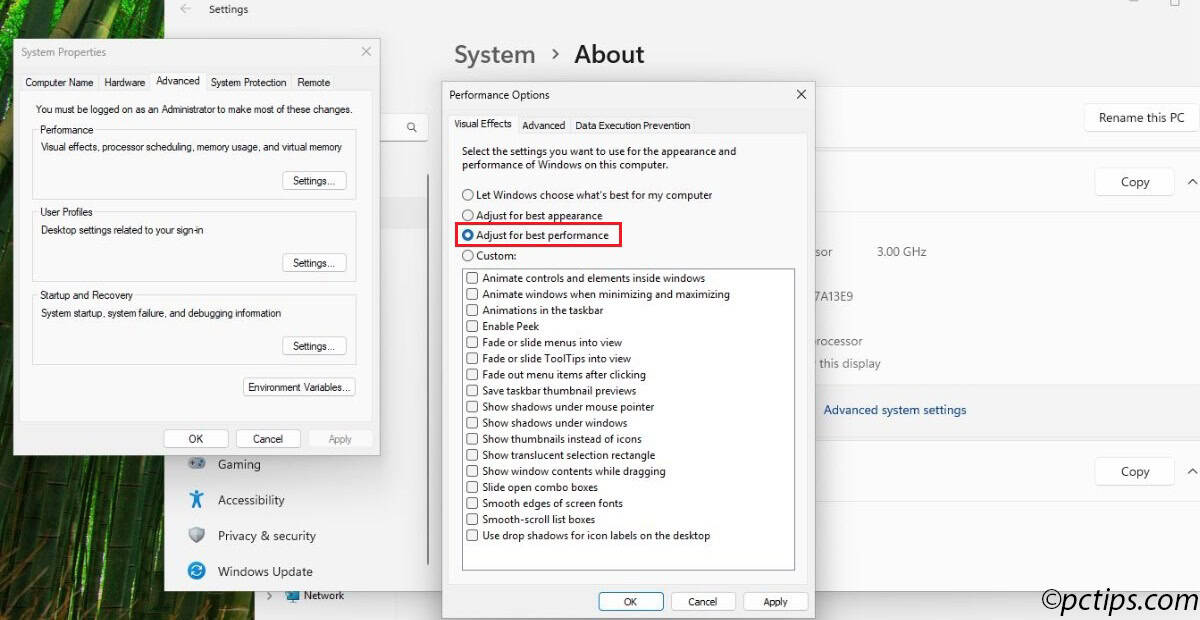
Task: Click System in the Settings breadcrumb
Action: [494, 55]
